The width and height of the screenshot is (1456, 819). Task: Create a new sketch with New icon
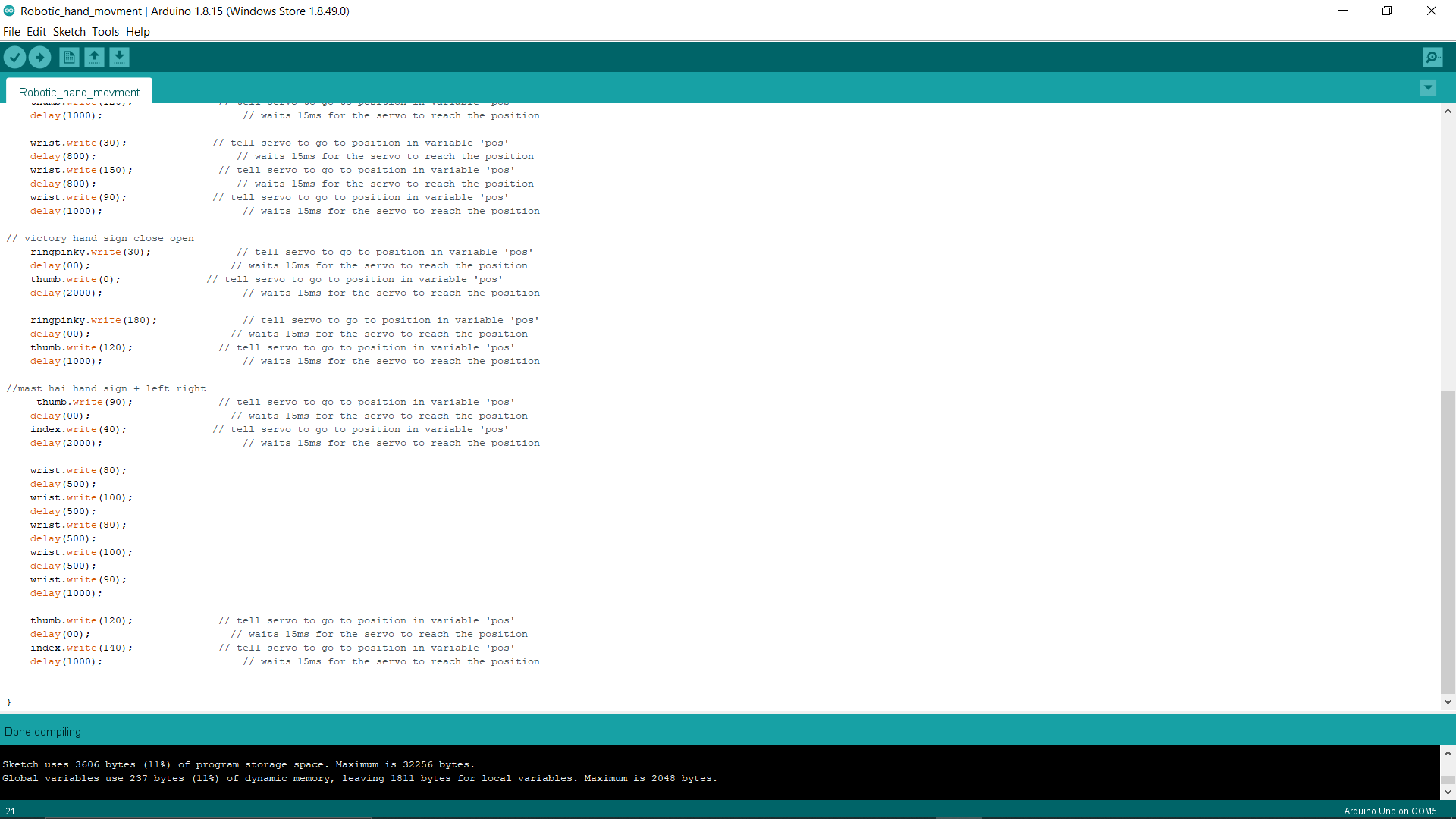(x=69, y=57)
